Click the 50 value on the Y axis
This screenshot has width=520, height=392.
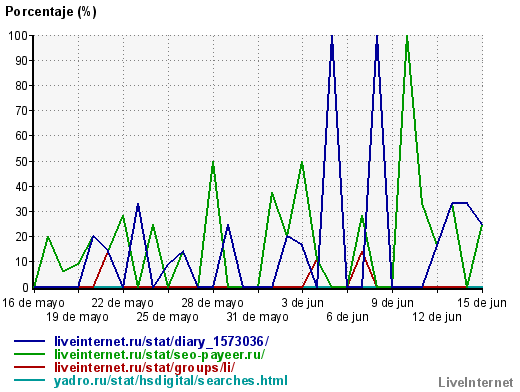coord(22,161)
